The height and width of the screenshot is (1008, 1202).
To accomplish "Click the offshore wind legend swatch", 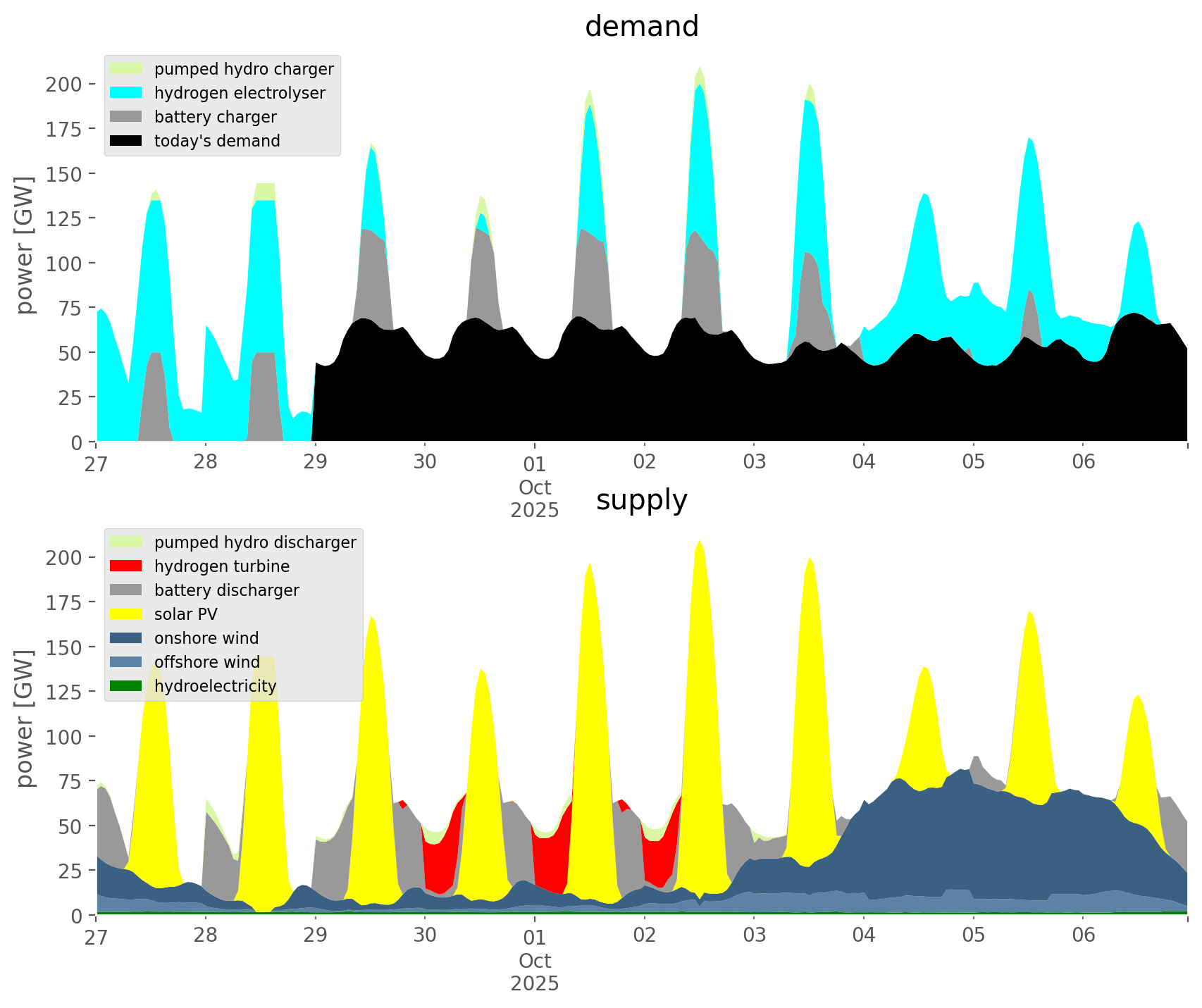I will [126, 662].
